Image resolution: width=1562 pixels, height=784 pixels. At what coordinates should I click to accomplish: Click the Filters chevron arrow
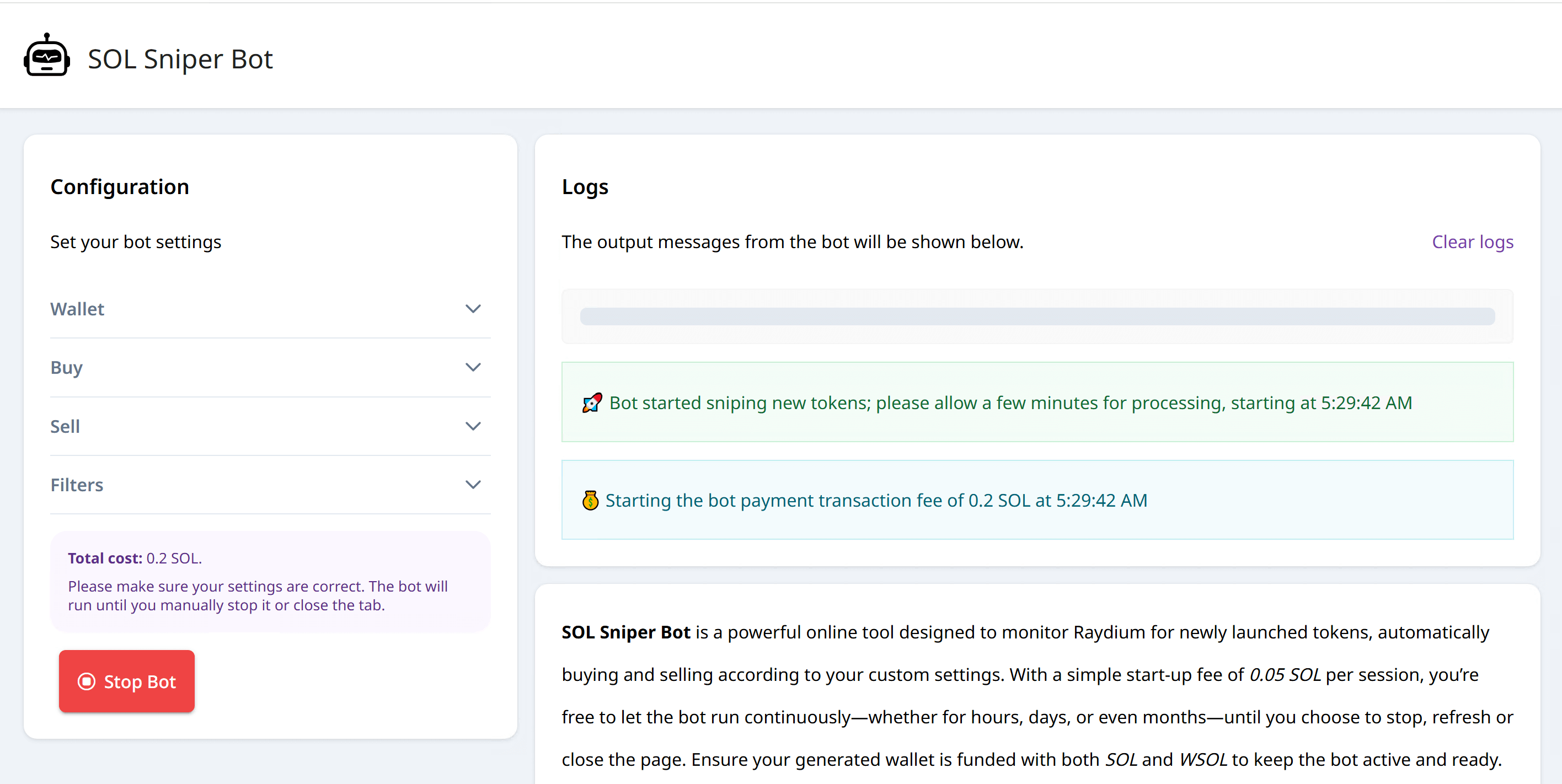click(x=473, y=485)
